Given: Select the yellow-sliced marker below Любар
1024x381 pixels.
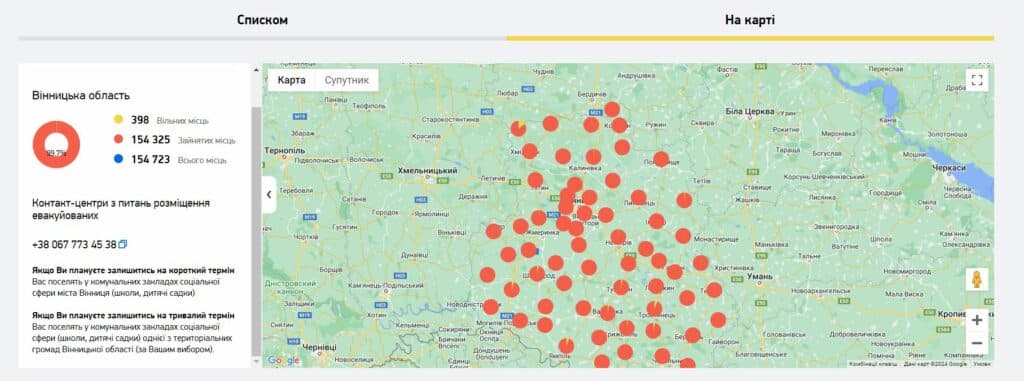Looking at the screenshot, I should click(x=519, y=128).
